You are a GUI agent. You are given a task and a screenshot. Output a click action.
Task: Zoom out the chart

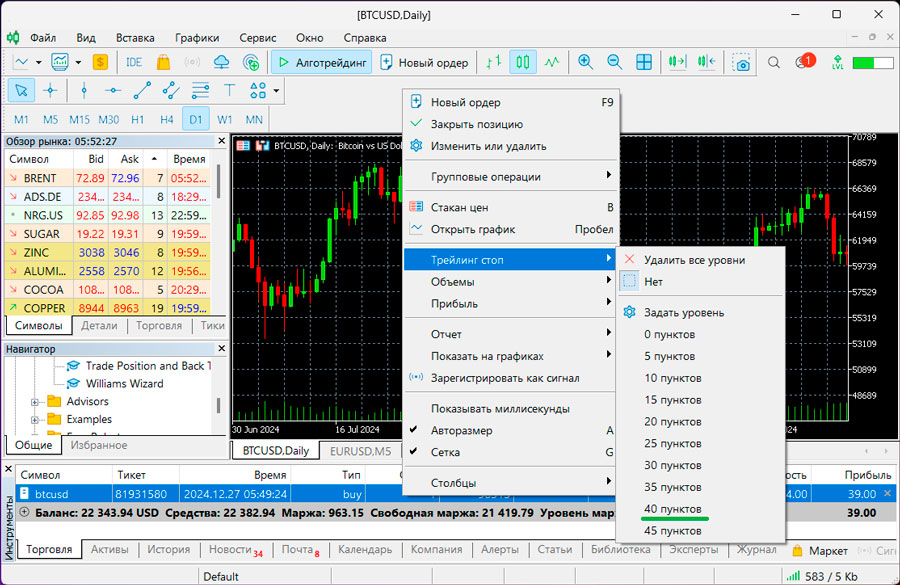(x=614, y=62)
